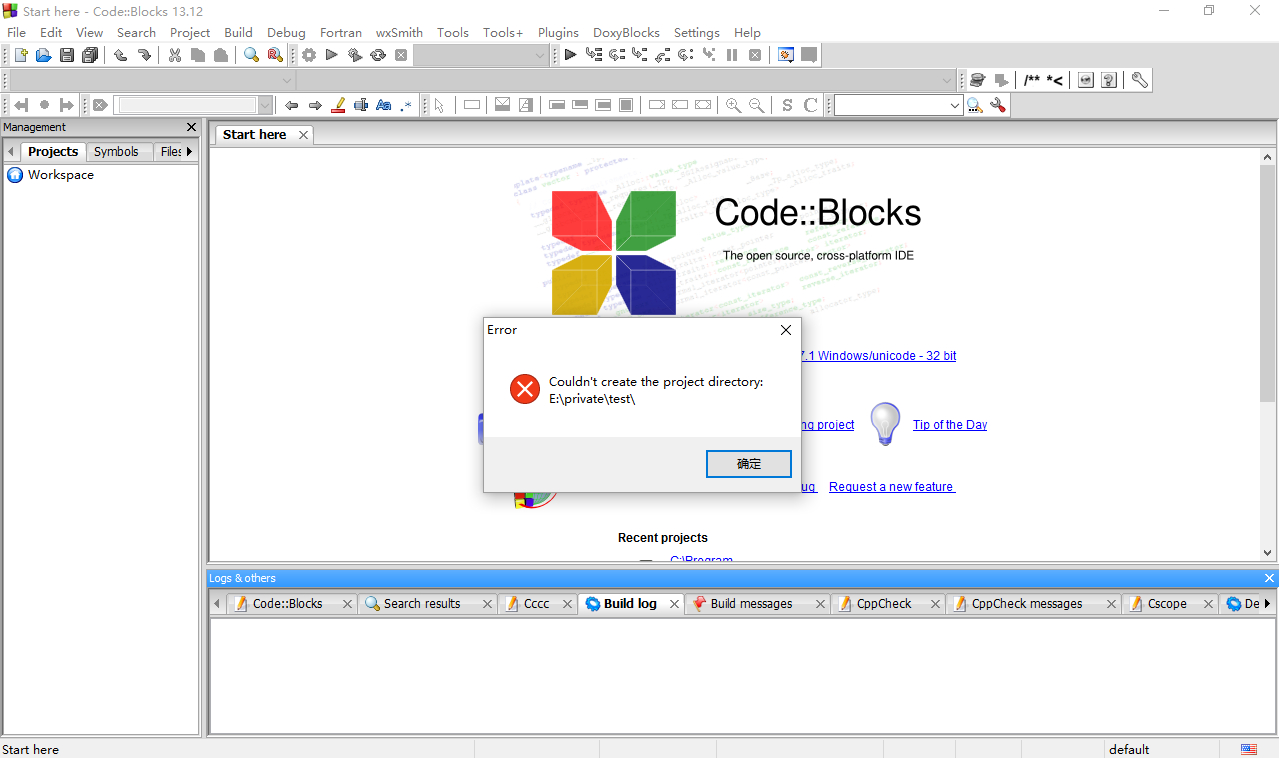Click the Jump back arrow icon
The height and width of the screenshot is (758, 1279).
(x=291, y=105)
